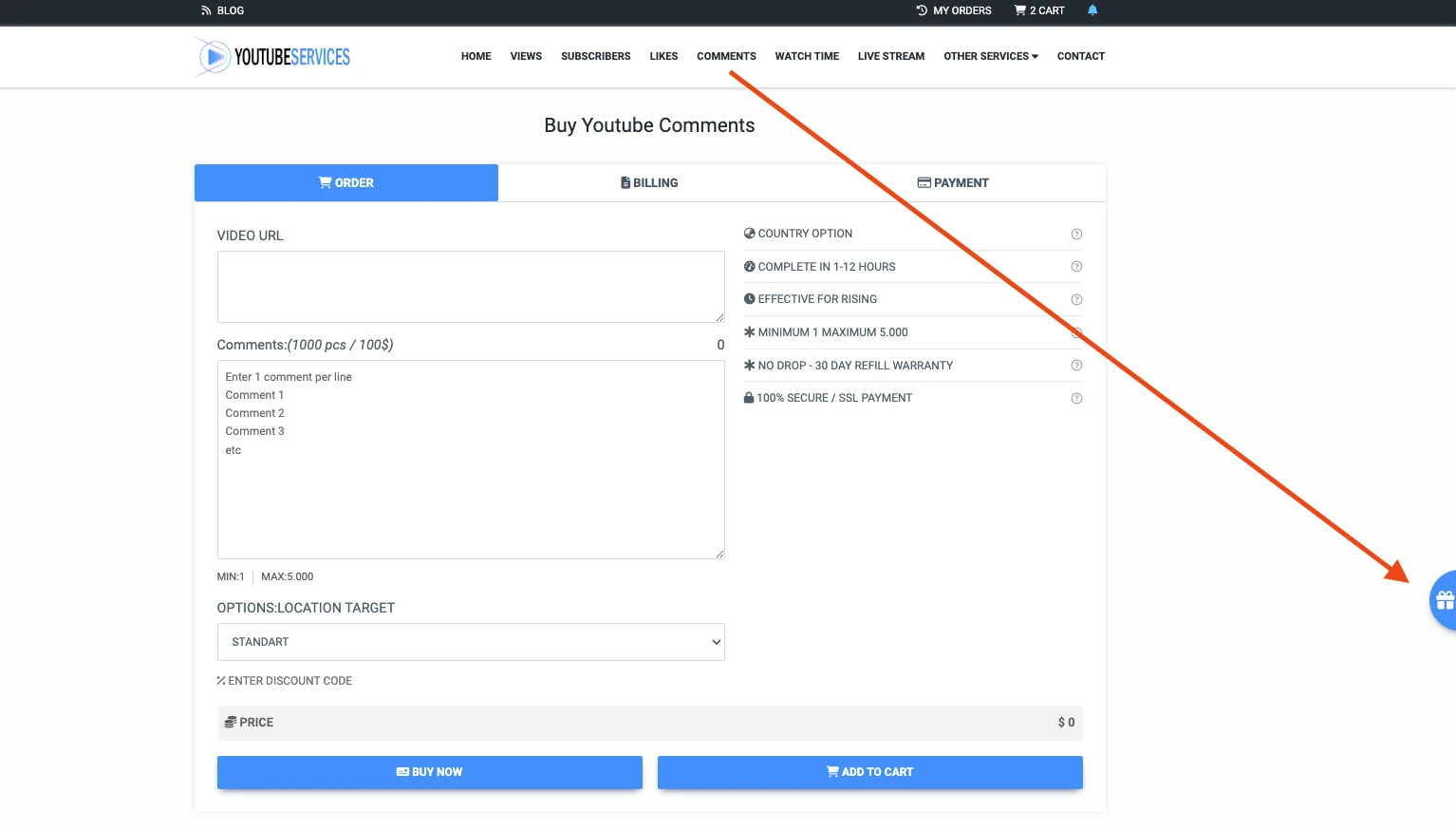Screen dimensions: 1456x830
Task: Click help icon for Effective for Rising
Action: (1076, 300)
